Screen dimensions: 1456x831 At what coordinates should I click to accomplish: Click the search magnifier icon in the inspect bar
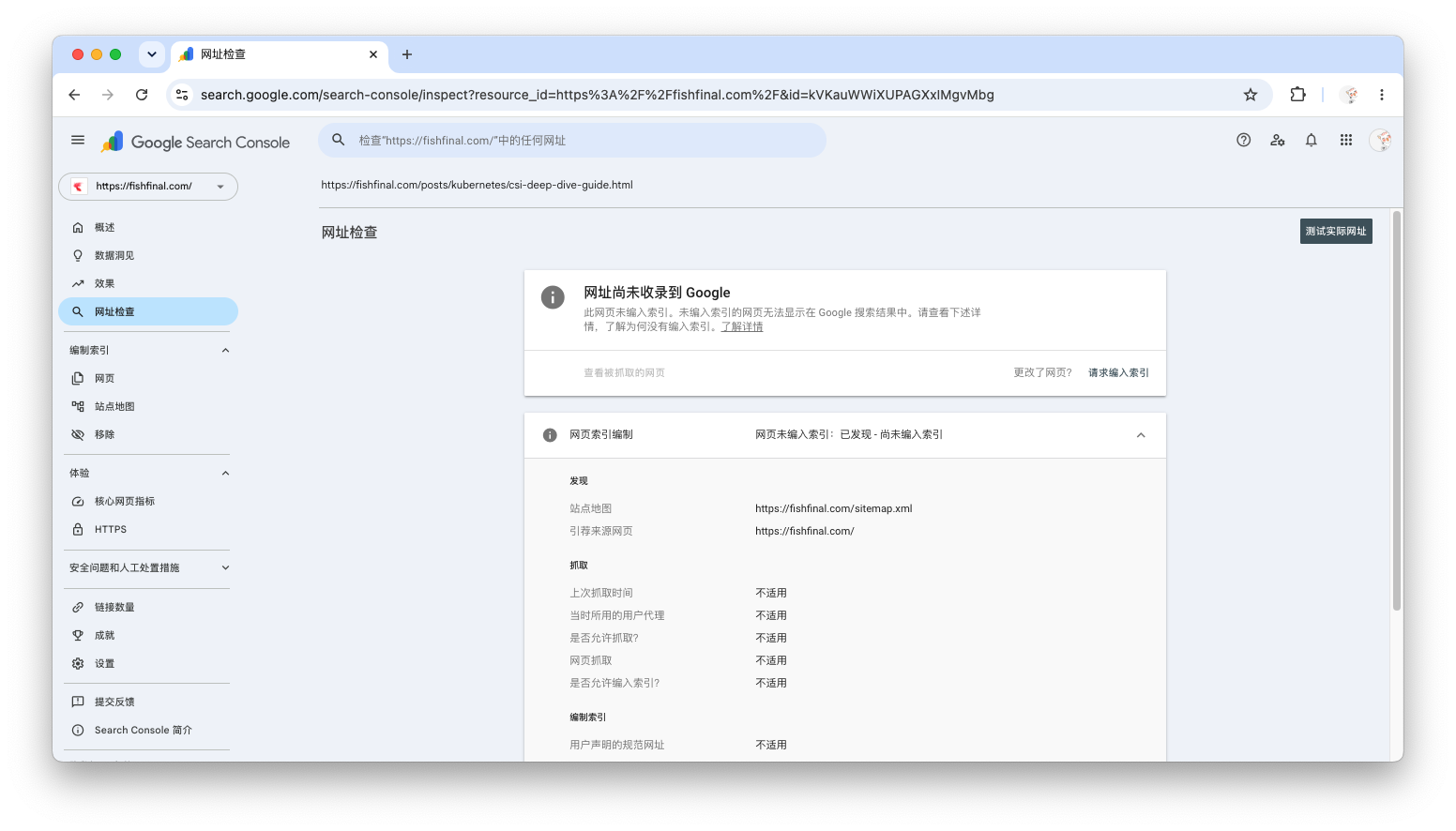pyautogui.click(x=339, y=141)
